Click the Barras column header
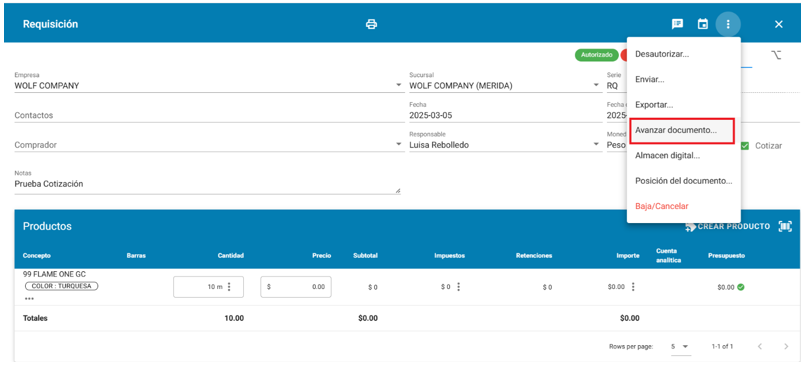 click(136, 256)
